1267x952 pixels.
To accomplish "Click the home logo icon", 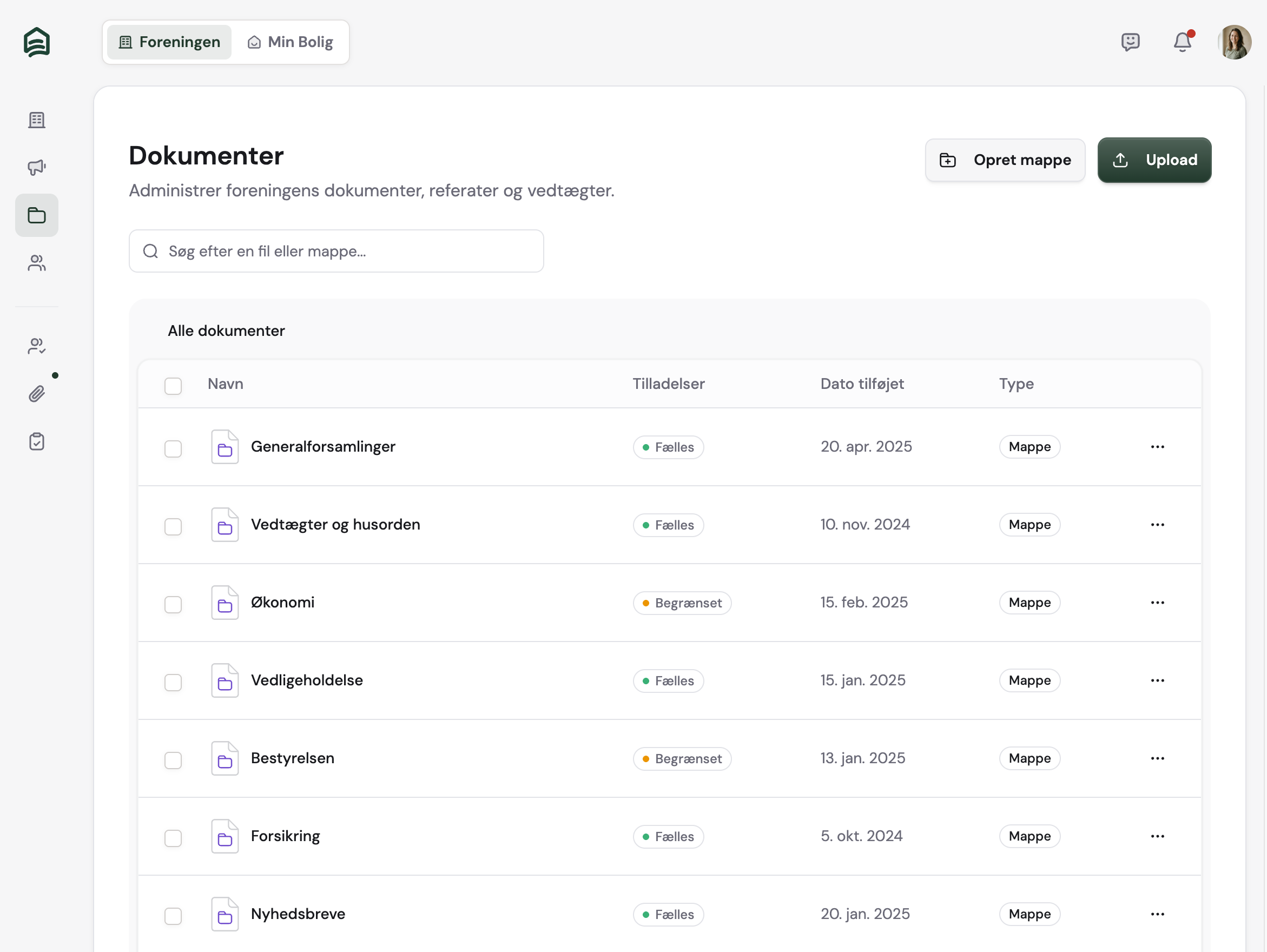I will pos(37,42).
